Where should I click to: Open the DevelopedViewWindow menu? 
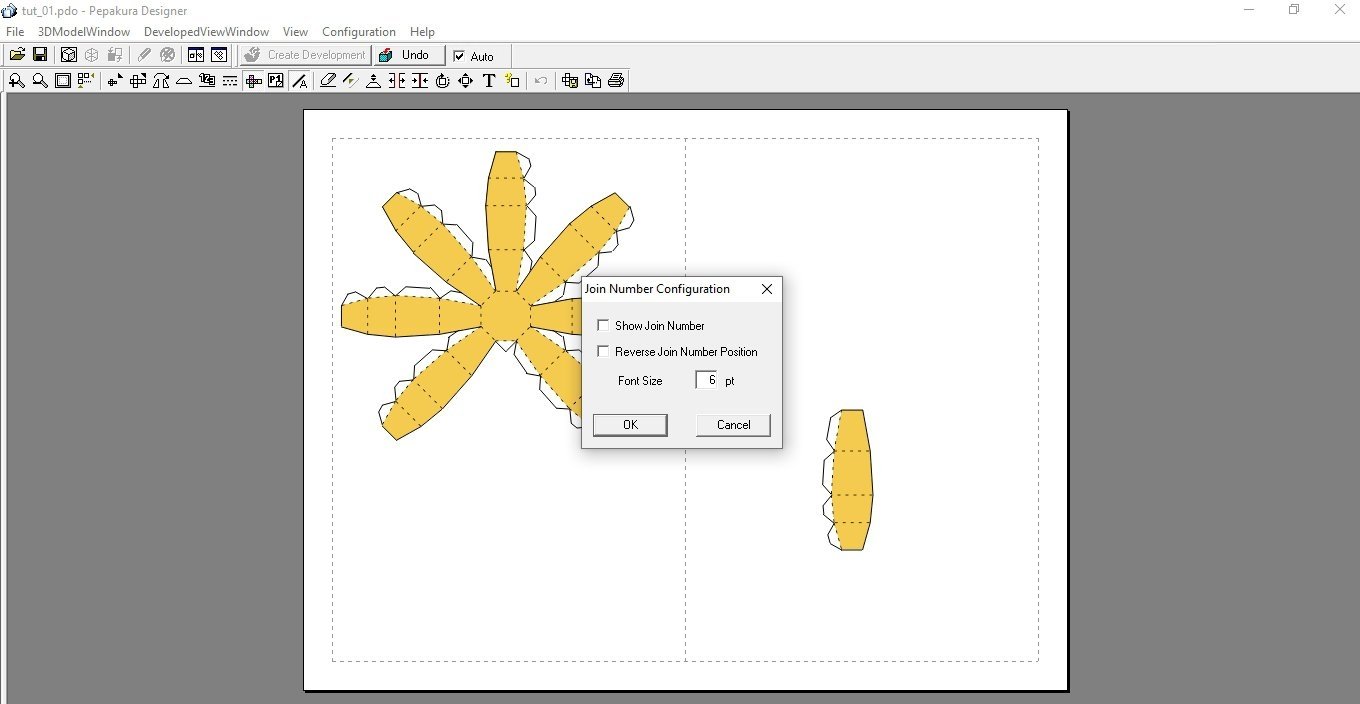206,32
